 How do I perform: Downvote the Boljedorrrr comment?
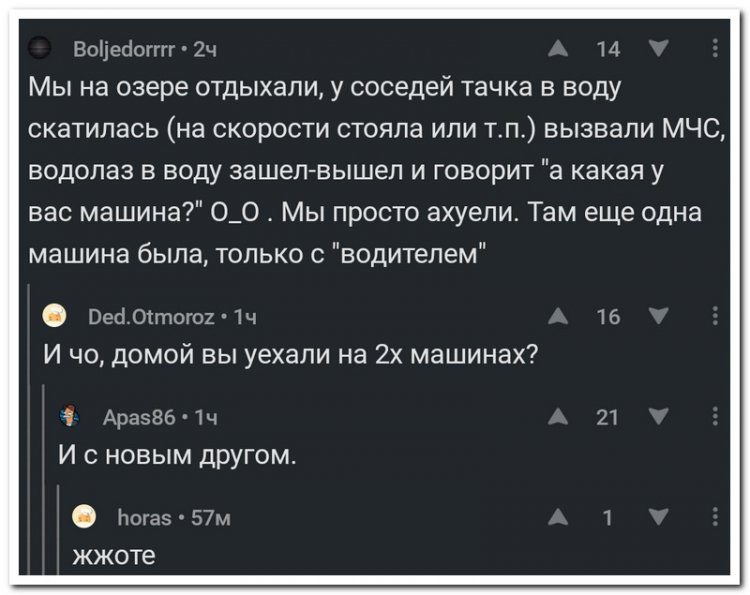click(659, 48)
